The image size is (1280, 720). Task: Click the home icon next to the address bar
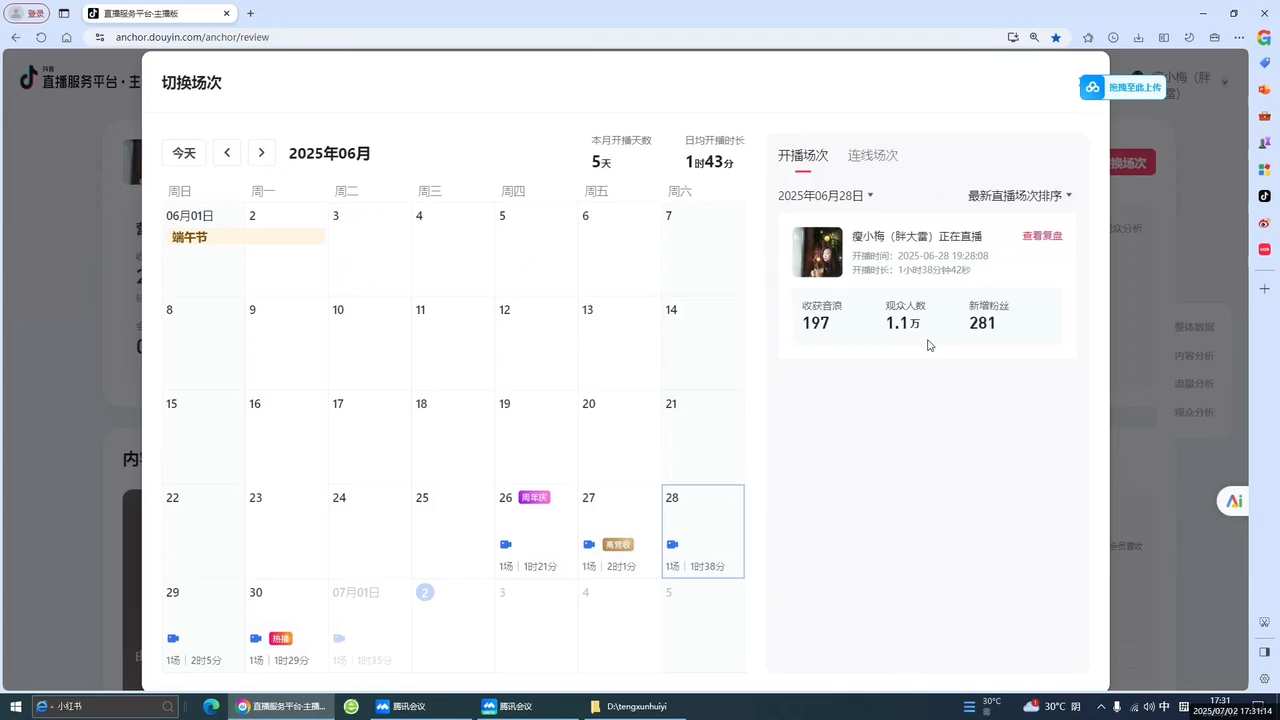point(66,37)
